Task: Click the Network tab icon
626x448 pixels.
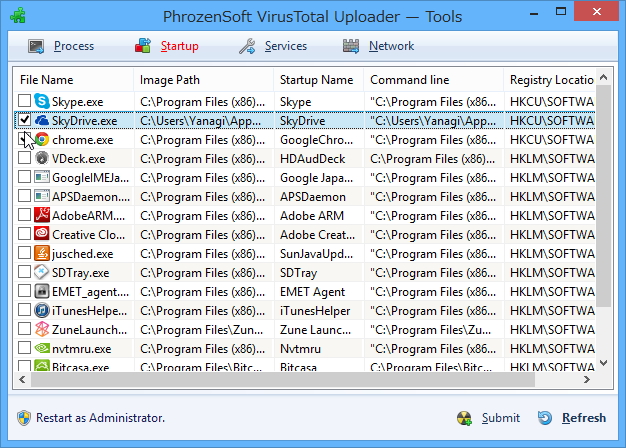Action: (x=351, y=46)
